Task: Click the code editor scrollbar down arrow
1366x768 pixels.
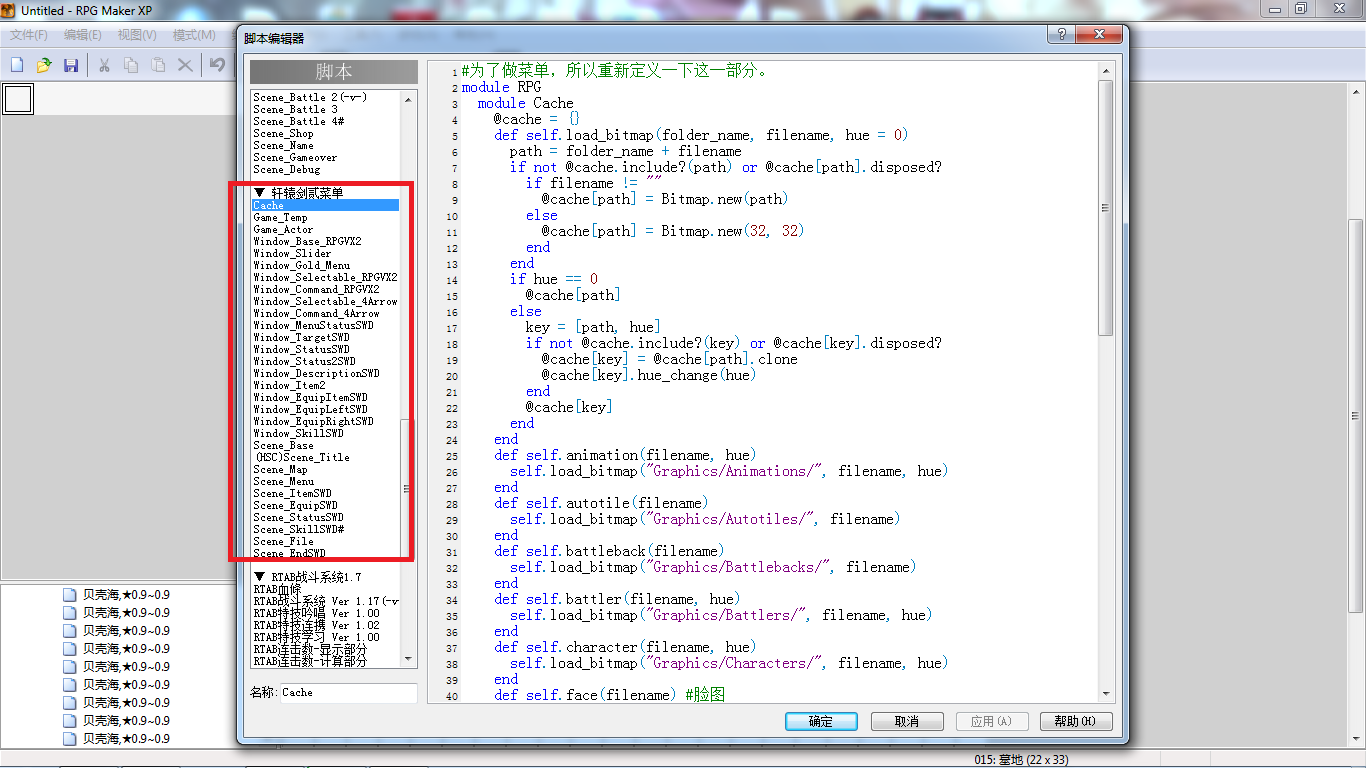Action: coord(1106,693)
